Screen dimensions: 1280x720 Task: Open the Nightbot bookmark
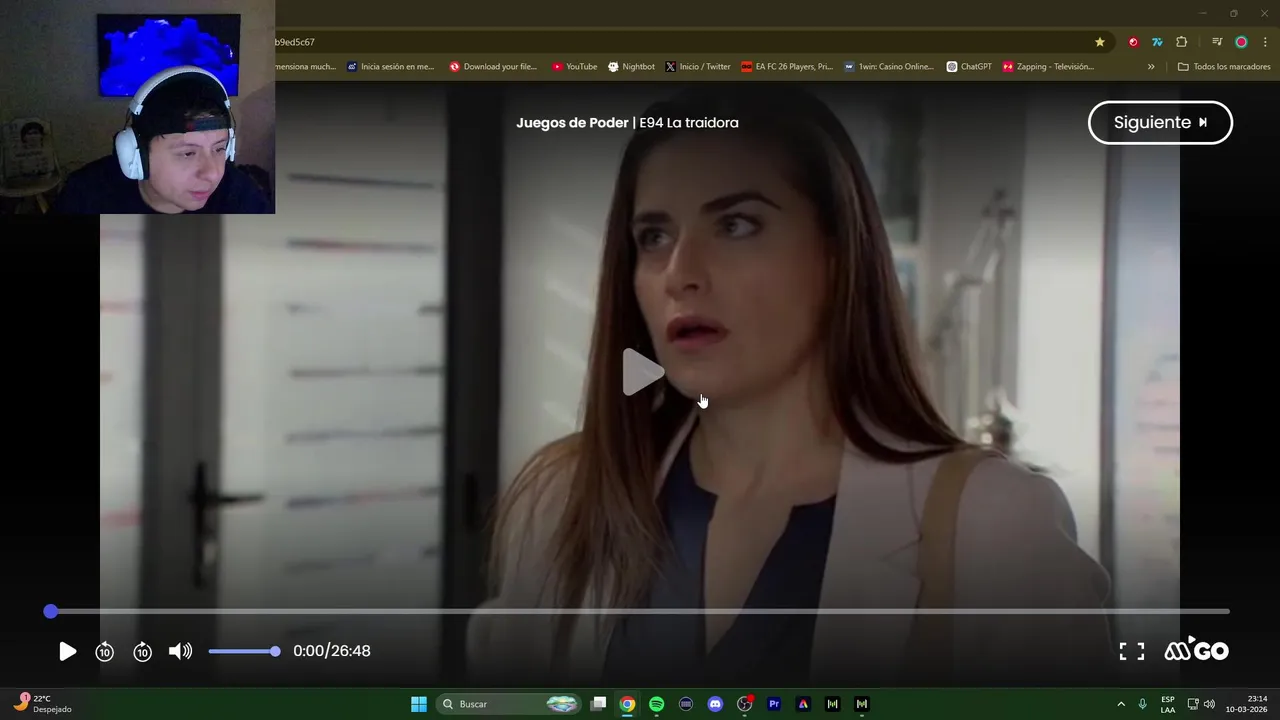(x=631, y=67)
